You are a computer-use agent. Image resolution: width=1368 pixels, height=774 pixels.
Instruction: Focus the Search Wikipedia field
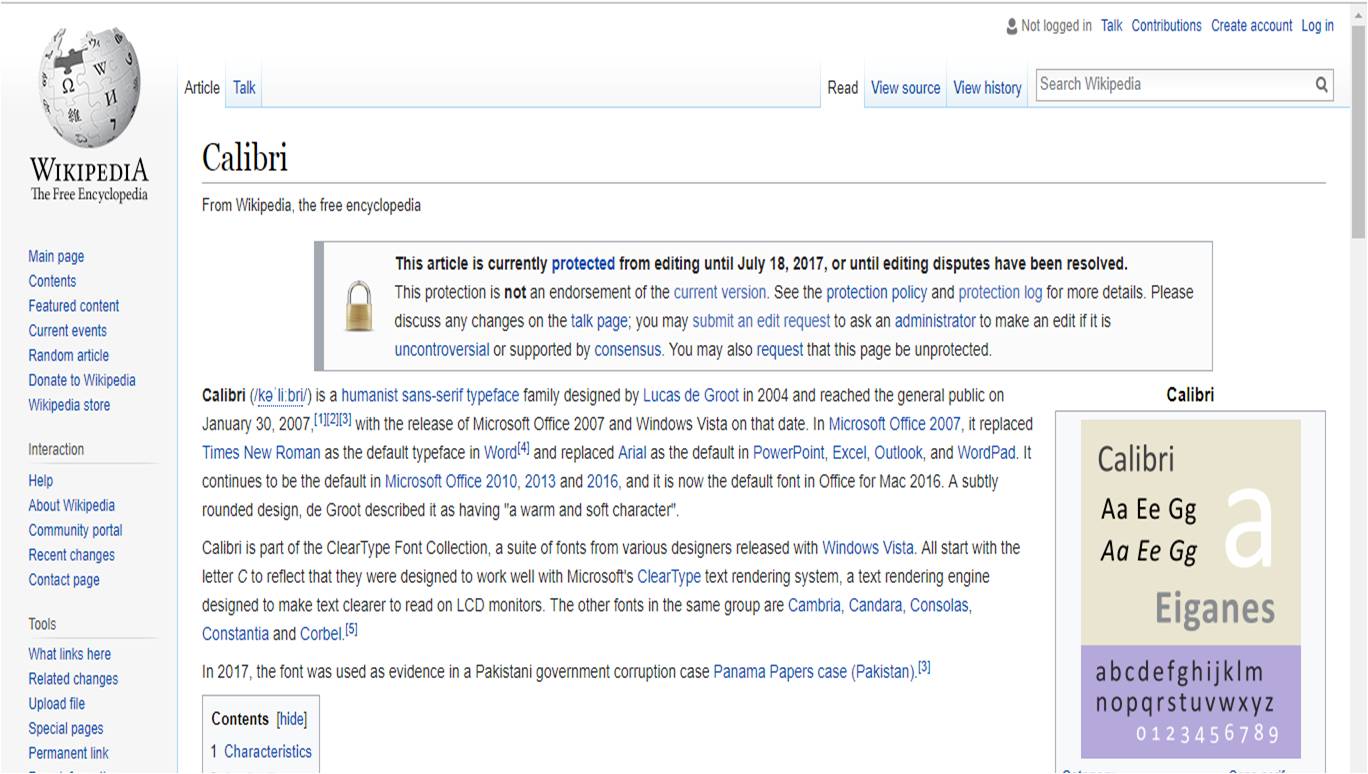pyautogui.click(x=1173, y=84)
